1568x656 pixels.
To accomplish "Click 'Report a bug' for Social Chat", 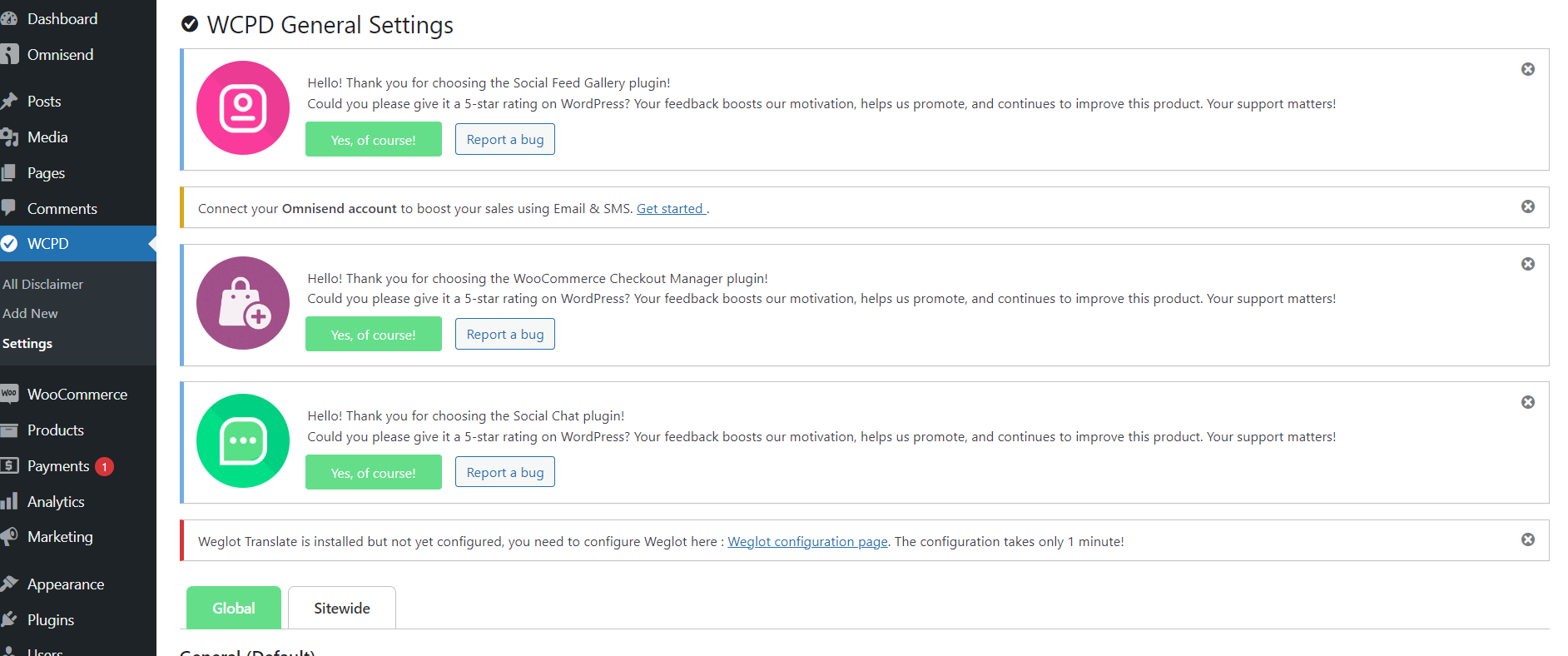I will point(505,472).
